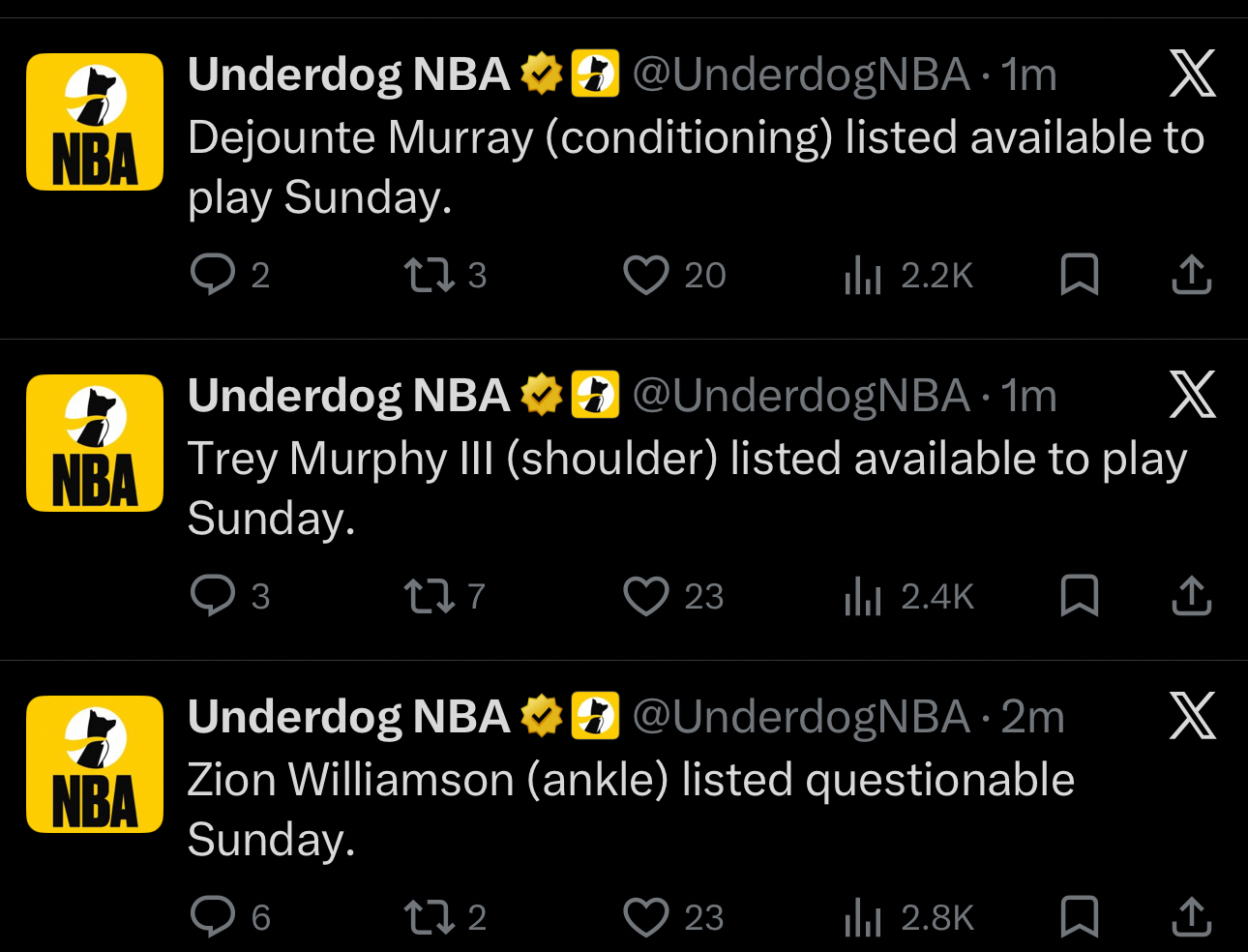View analytics of Dejounte Murray tweet

(863, 276)
